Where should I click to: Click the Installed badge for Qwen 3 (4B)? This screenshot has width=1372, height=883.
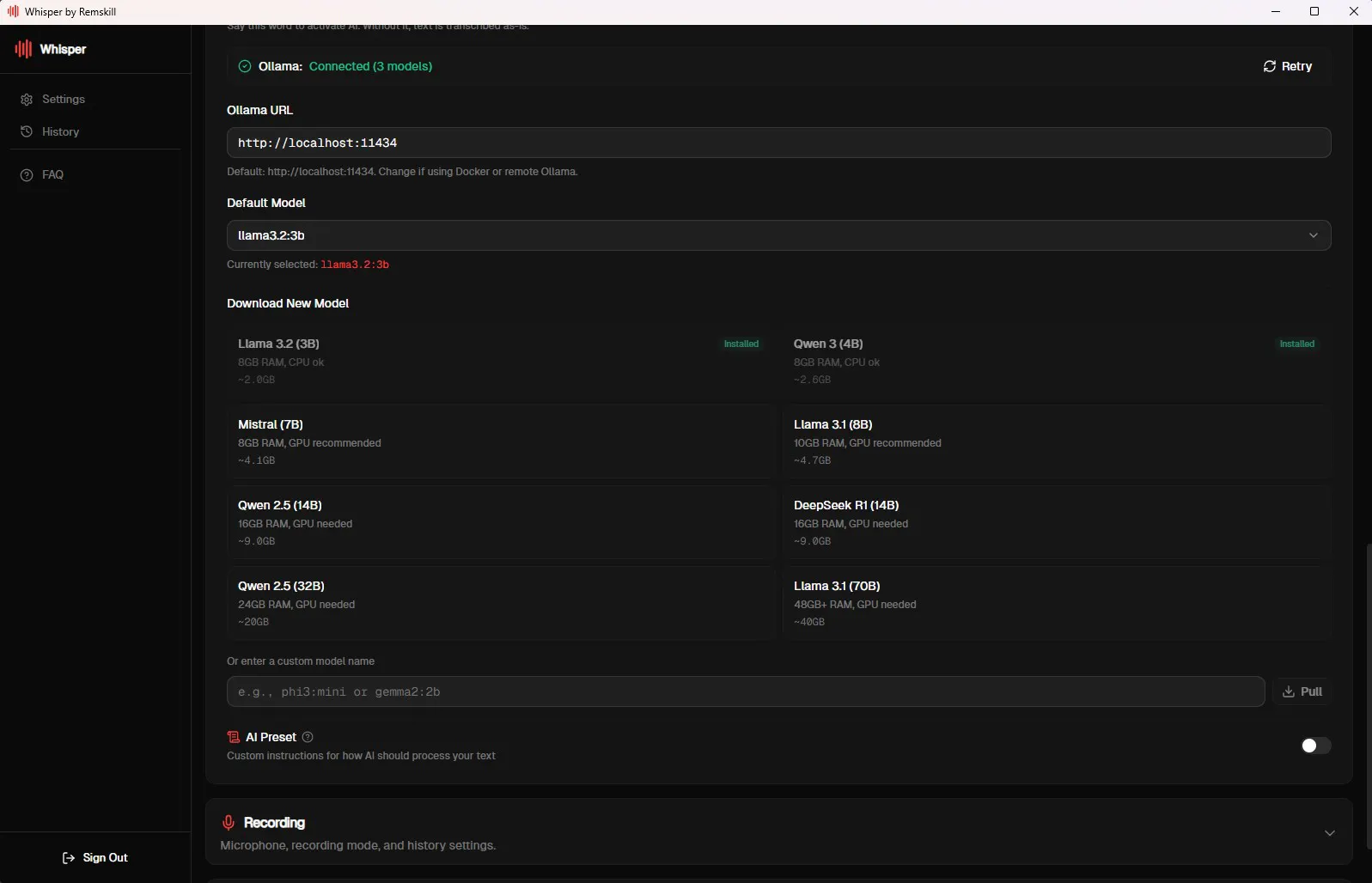pyautogui.click(x=1297, y=344)
